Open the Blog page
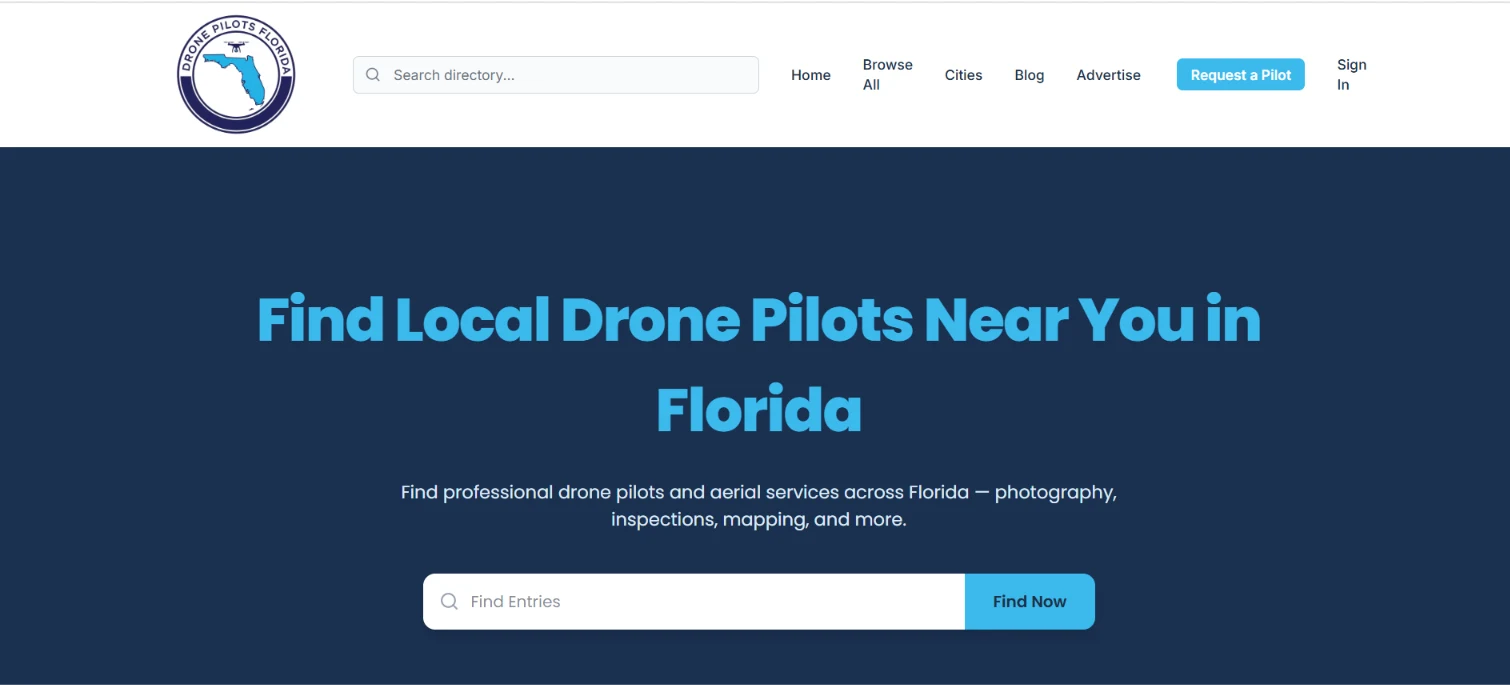 pyautogui.click(x=1029, y=75)
